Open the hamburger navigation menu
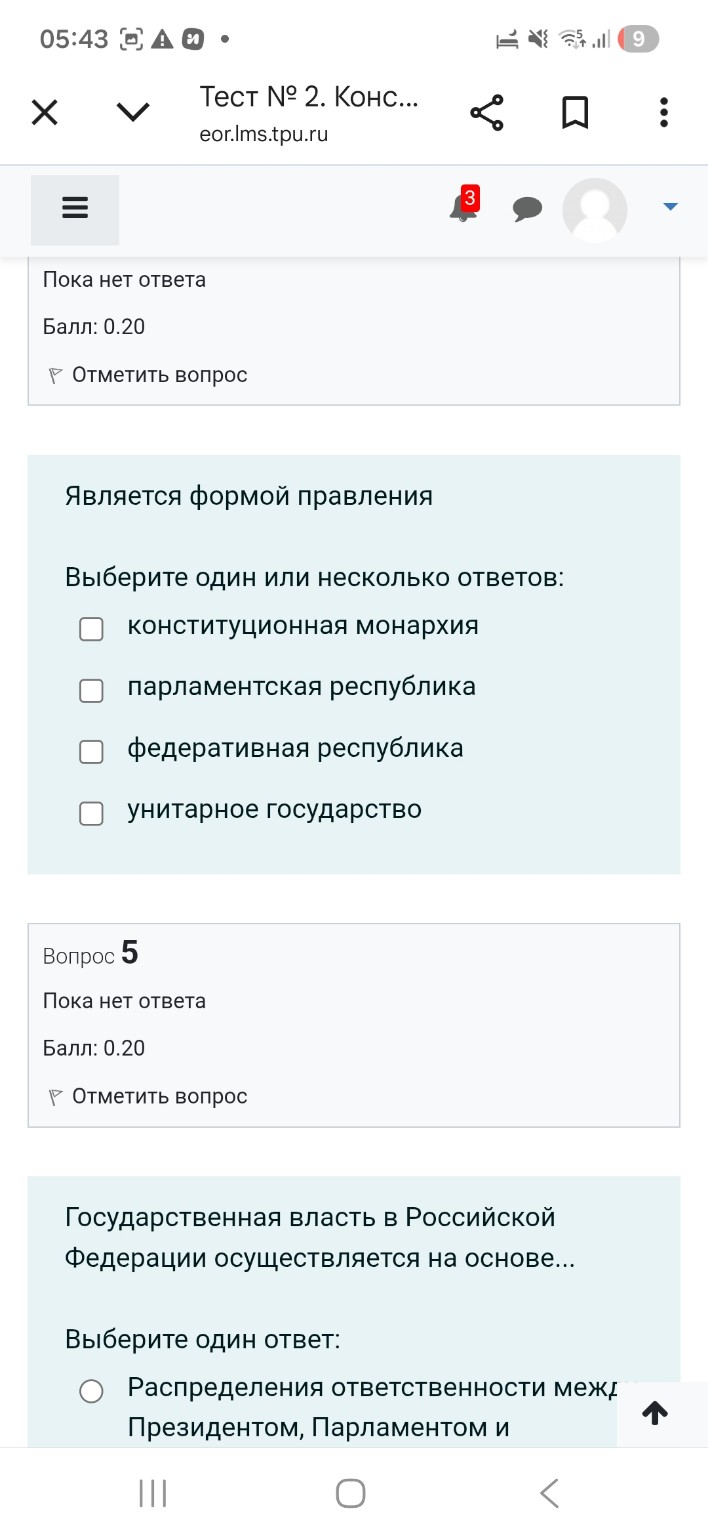Screen dimensions: 708x1536 click(74, 209)
